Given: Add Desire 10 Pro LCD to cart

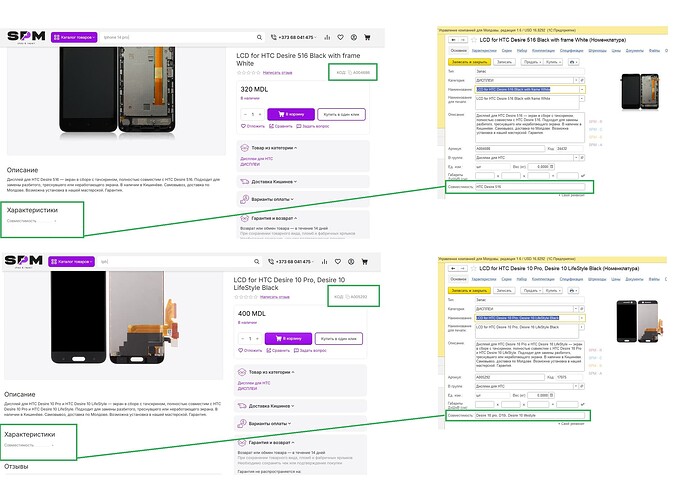Looking at the screenshot, I should pos(288,339).
